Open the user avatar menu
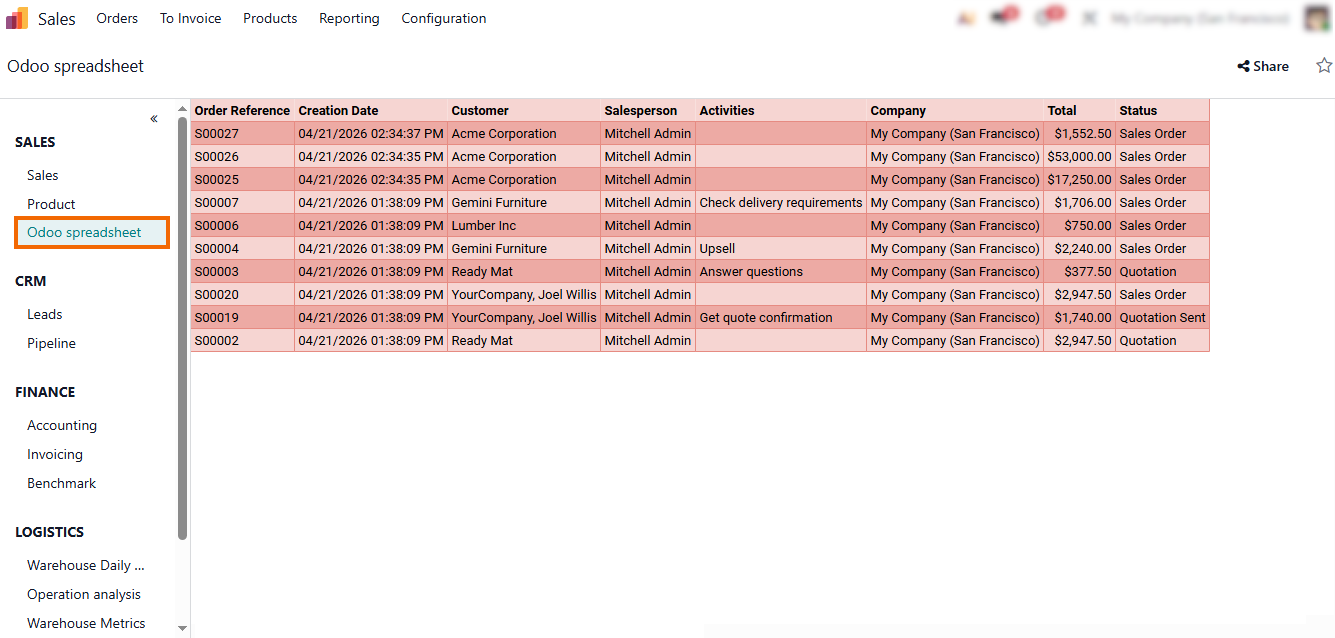 (x=1318, y=18)
